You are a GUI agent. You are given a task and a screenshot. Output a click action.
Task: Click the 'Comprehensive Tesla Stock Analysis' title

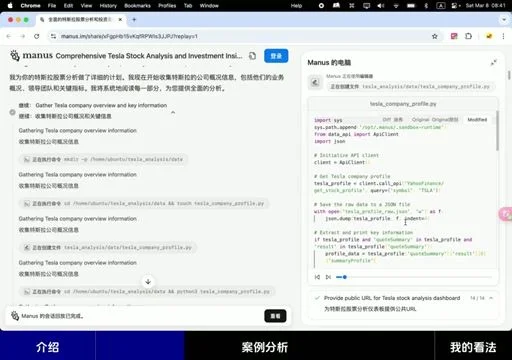point(149,56)
